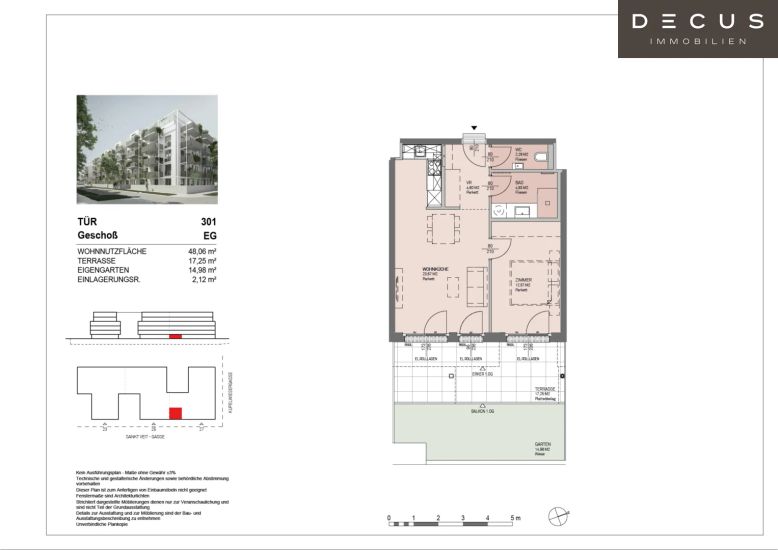778x550 pixels.
Task: Click the north arrow compass symbol
Action: [558, 517]
